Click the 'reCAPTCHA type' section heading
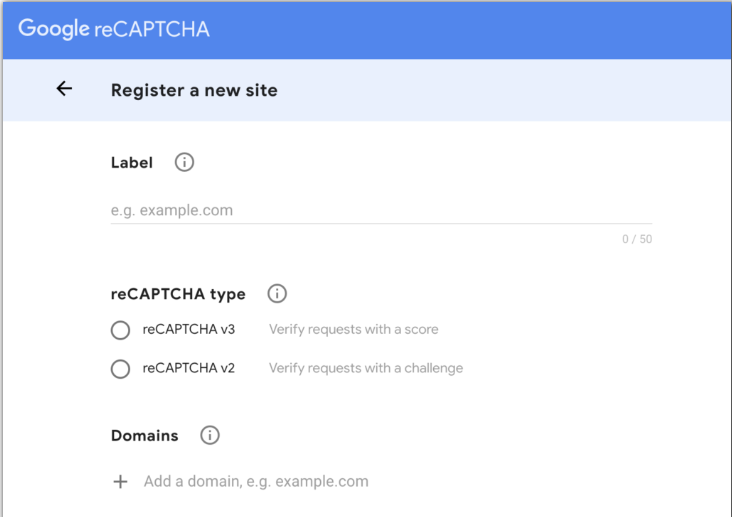 tap(178, 294)
